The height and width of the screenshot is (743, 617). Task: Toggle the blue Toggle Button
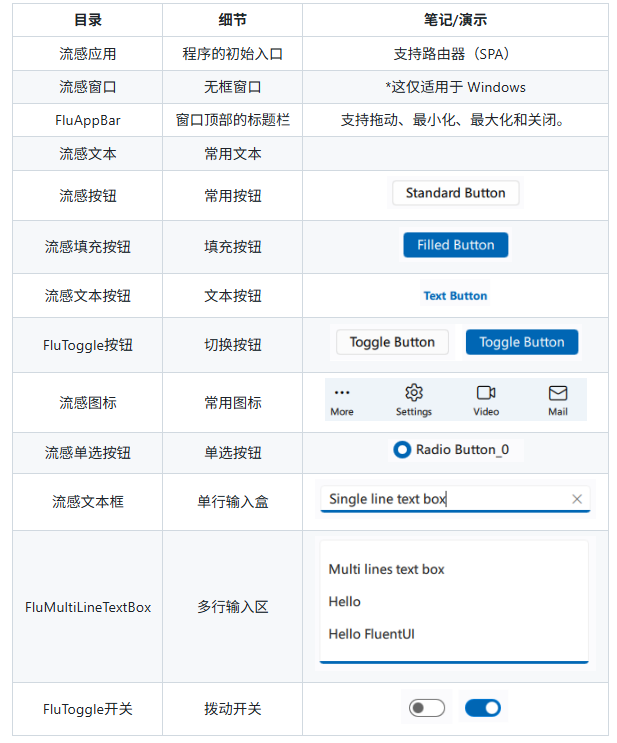coord(522,342)
